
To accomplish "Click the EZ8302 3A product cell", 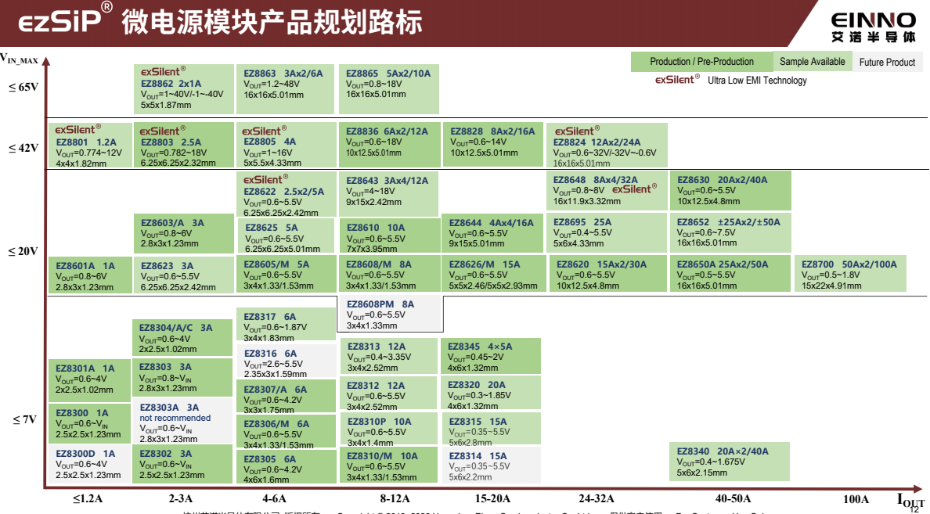I will pos(182,464).
